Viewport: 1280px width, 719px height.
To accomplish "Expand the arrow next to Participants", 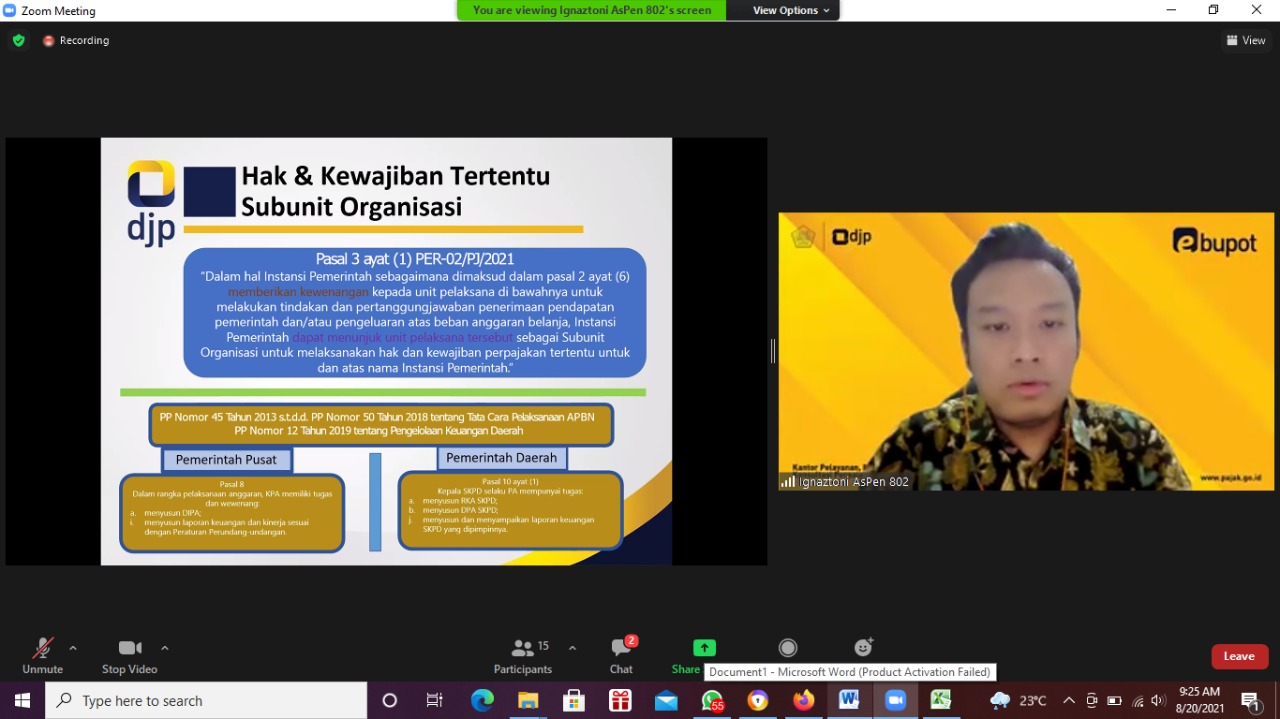I will click(x=572, y=648).
